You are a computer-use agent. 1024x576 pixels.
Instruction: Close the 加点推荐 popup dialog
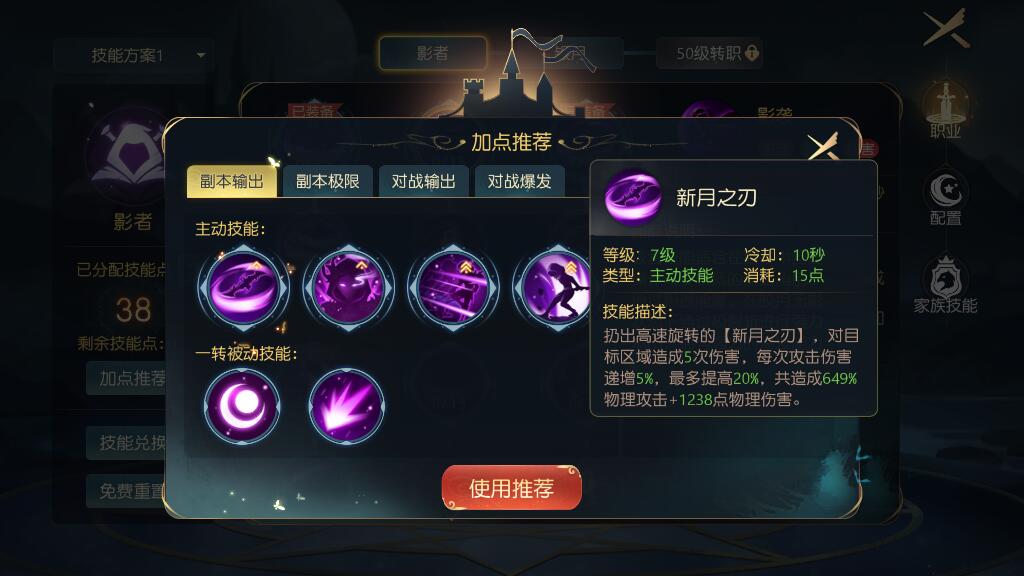pyautogui.click(x=822, y=148)
